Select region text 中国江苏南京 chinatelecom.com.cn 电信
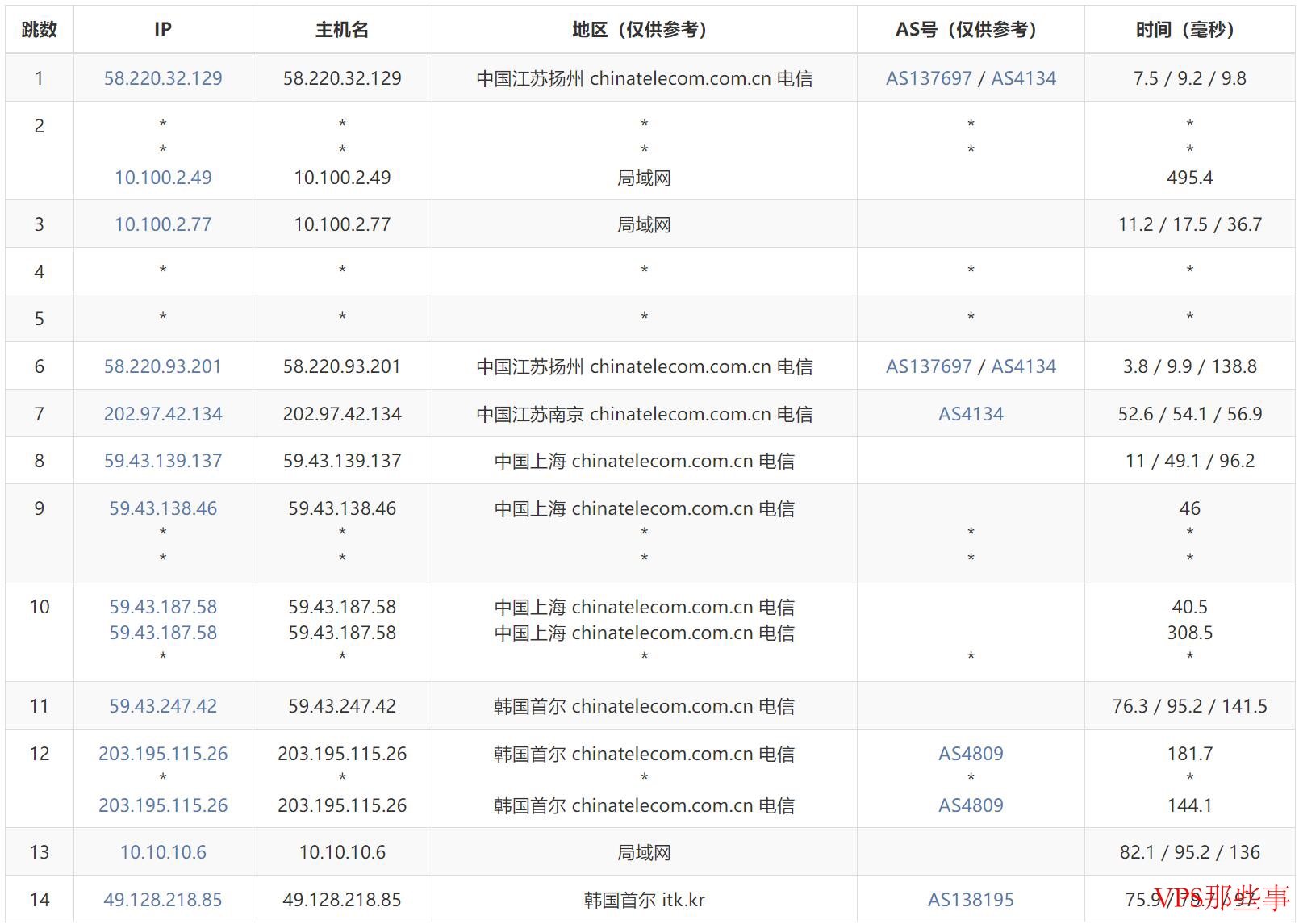1299x924 pixels. (x=644, y=414)
